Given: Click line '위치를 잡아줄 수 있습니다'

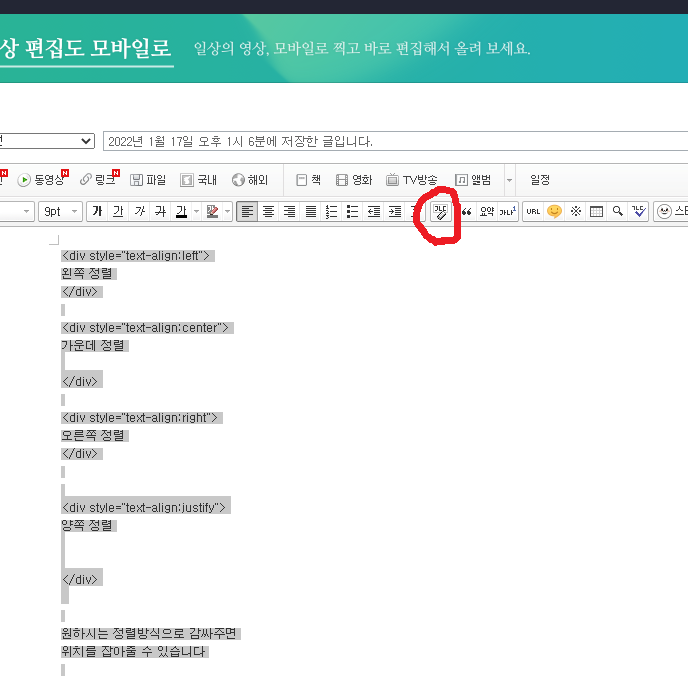Looking at the screenshot, I should pyautogui.click(x=135, y=651).
